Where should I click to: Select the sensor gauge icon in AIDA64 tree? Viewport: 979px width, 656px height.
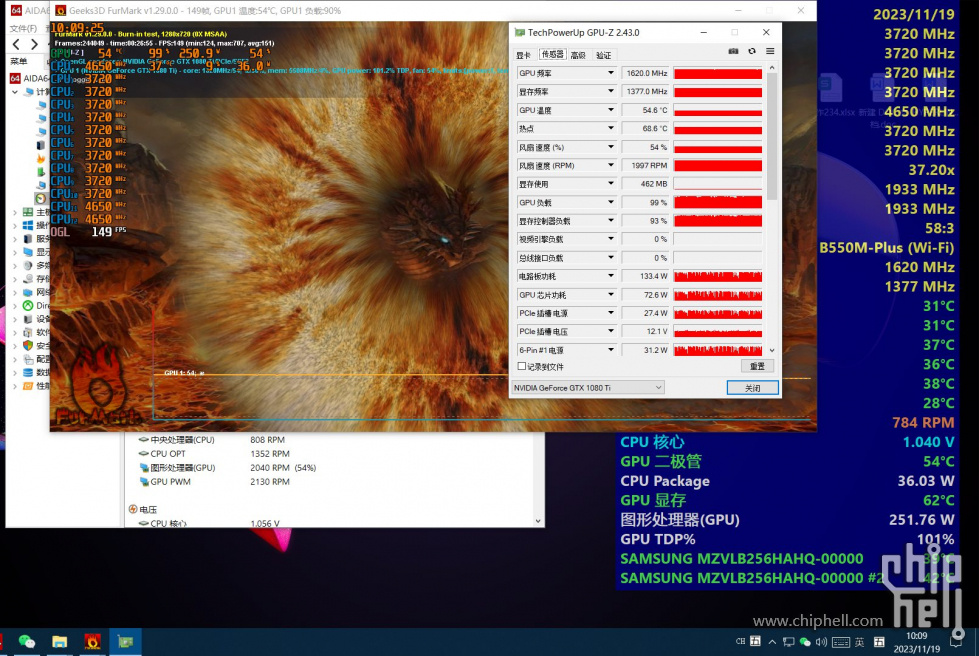pos(41,198)
